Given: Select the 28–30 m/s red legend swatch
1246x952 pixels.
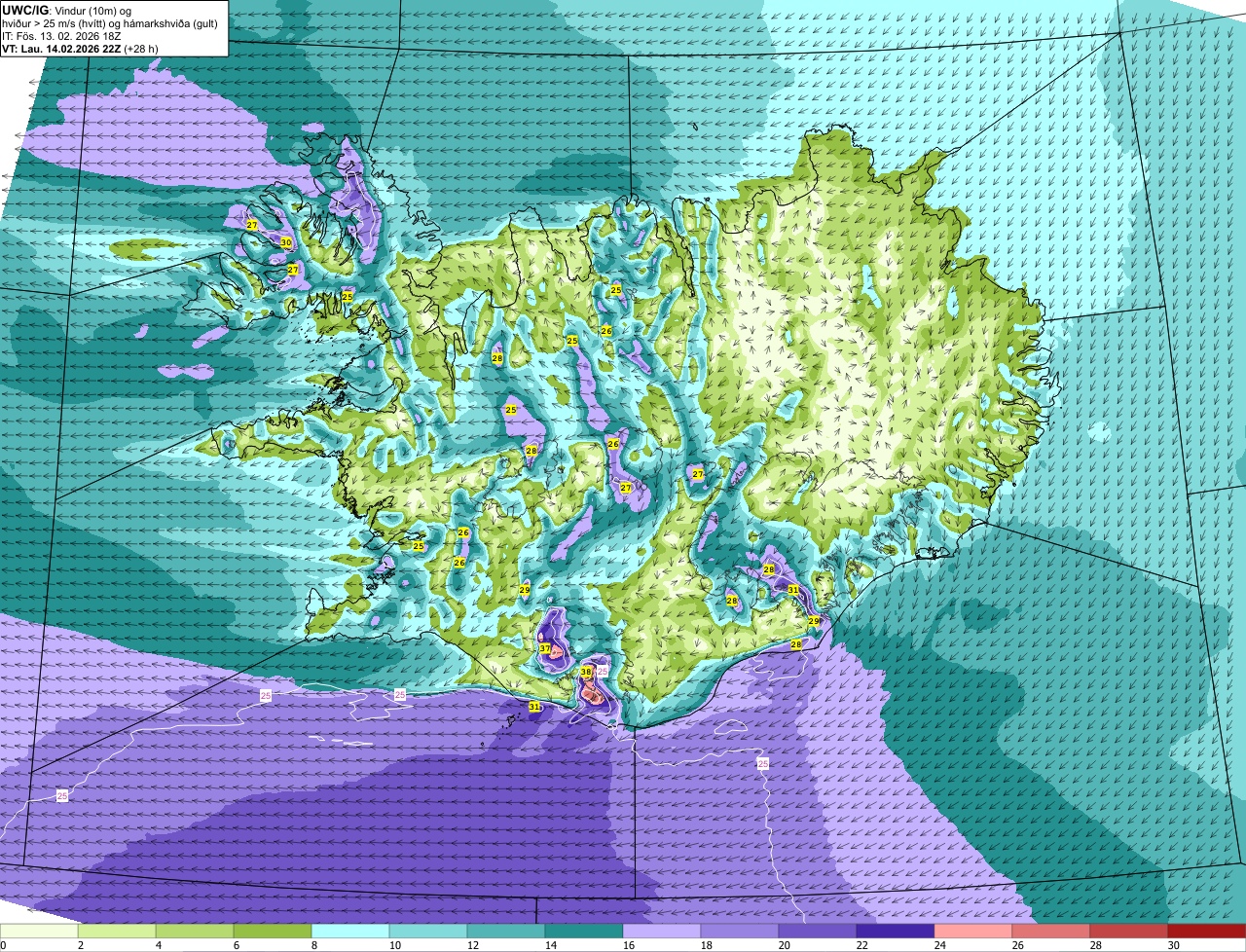Looking at the screenshot, I should (x=1129, y=931).
